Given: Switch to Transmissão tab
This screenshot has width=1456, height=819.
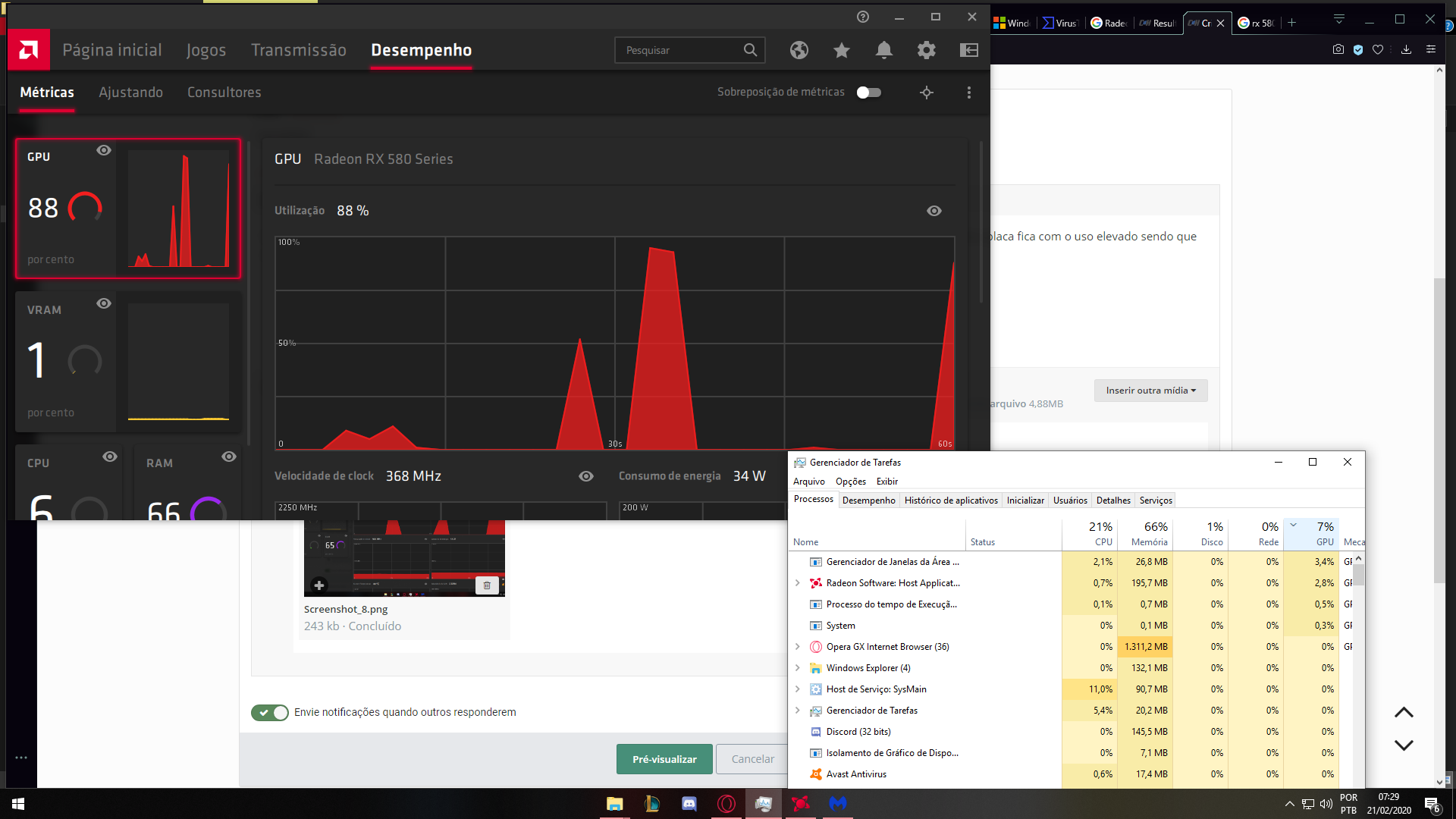Looking at the screenshot, I should 299,50.
